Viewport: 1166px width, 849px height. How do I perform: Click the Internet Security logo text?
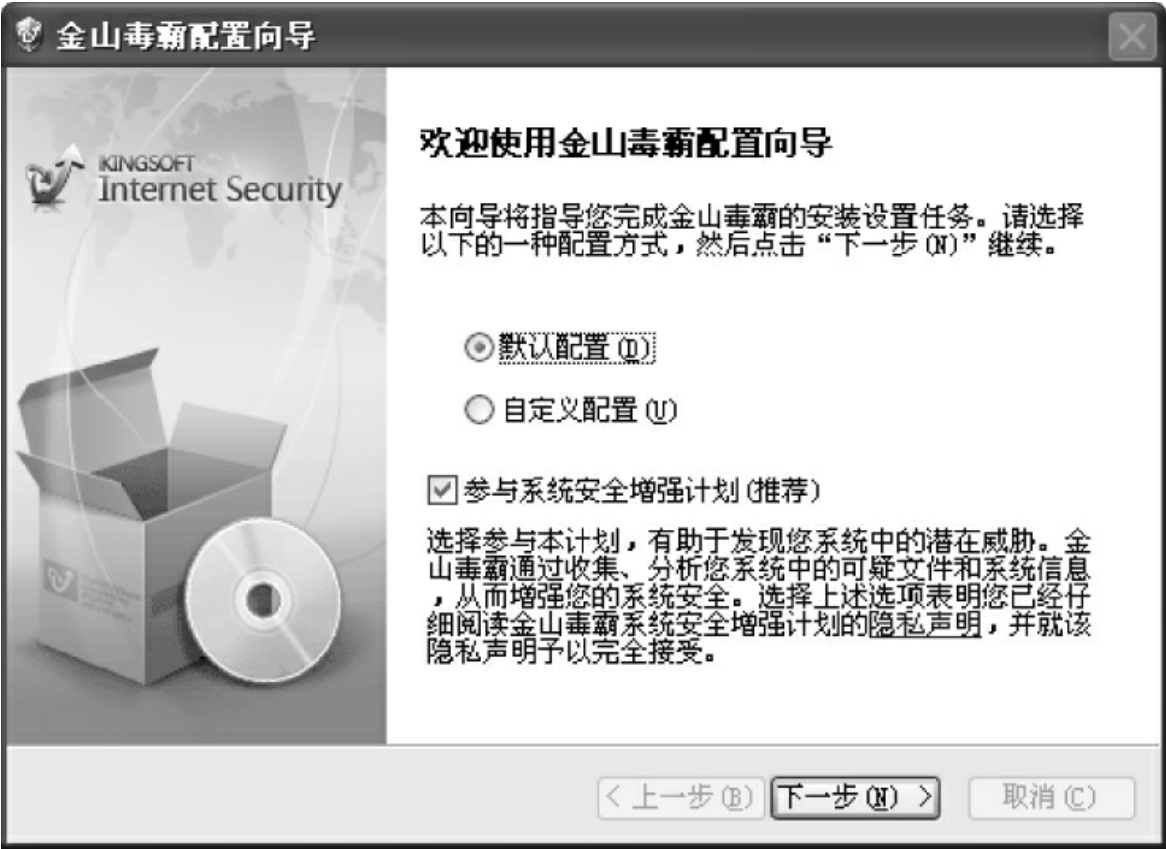pyautogui.click(x=220, y=190)
